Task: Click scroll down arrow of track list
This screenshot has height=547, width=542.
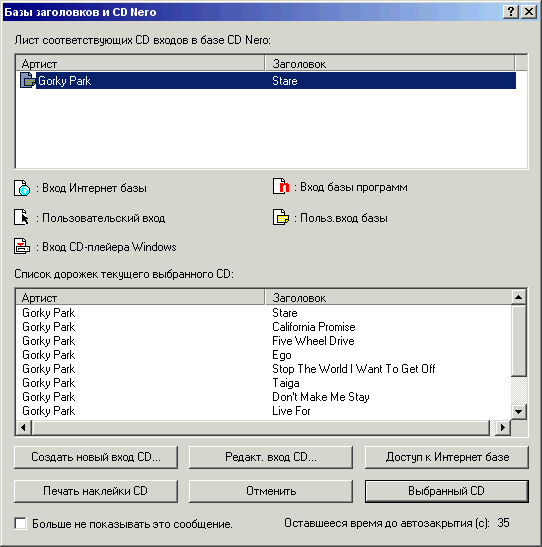Action: (518, 412)
